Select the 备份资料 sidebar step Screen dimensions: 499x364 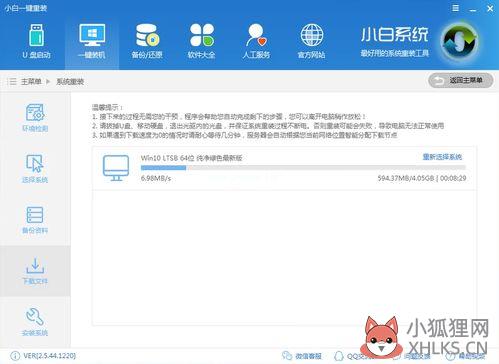pos(35,220)
